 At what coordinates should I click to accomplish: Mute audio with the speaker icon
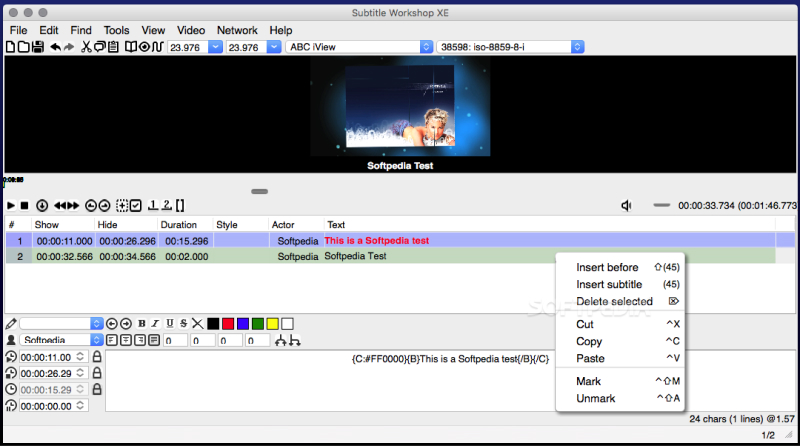(627, 206)
